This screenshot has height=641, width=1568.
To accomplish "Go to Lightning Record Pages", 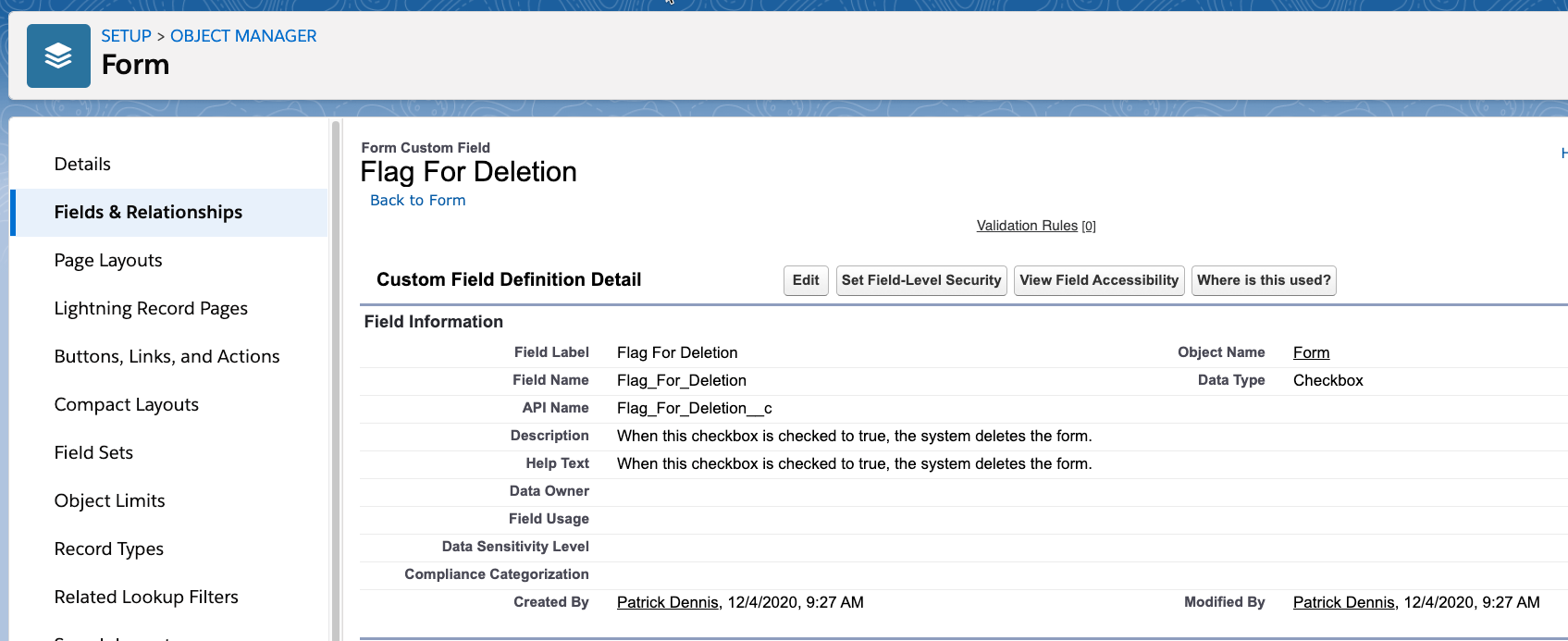I will tap(151, 308).
